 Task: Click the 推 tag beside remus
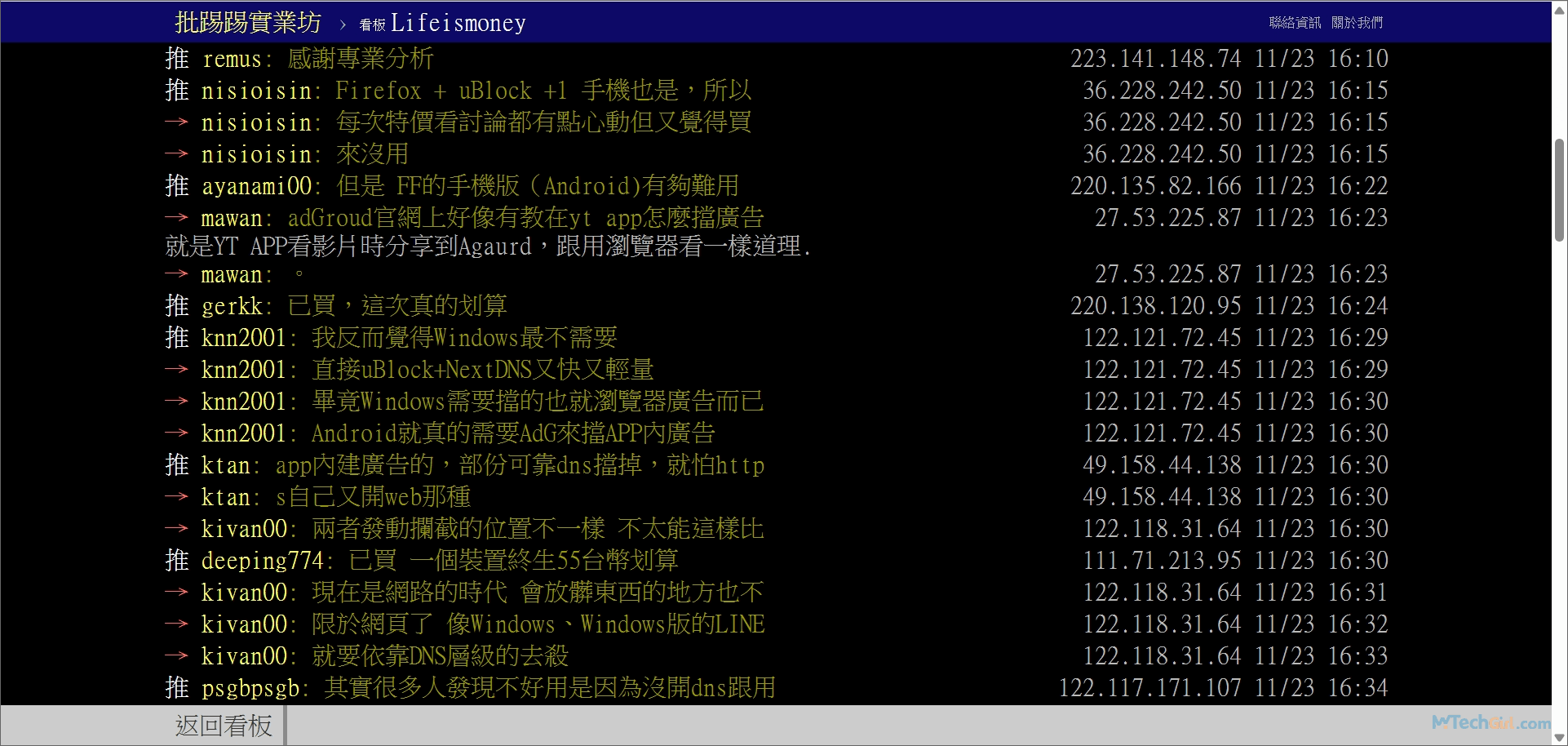coord(177,59)
